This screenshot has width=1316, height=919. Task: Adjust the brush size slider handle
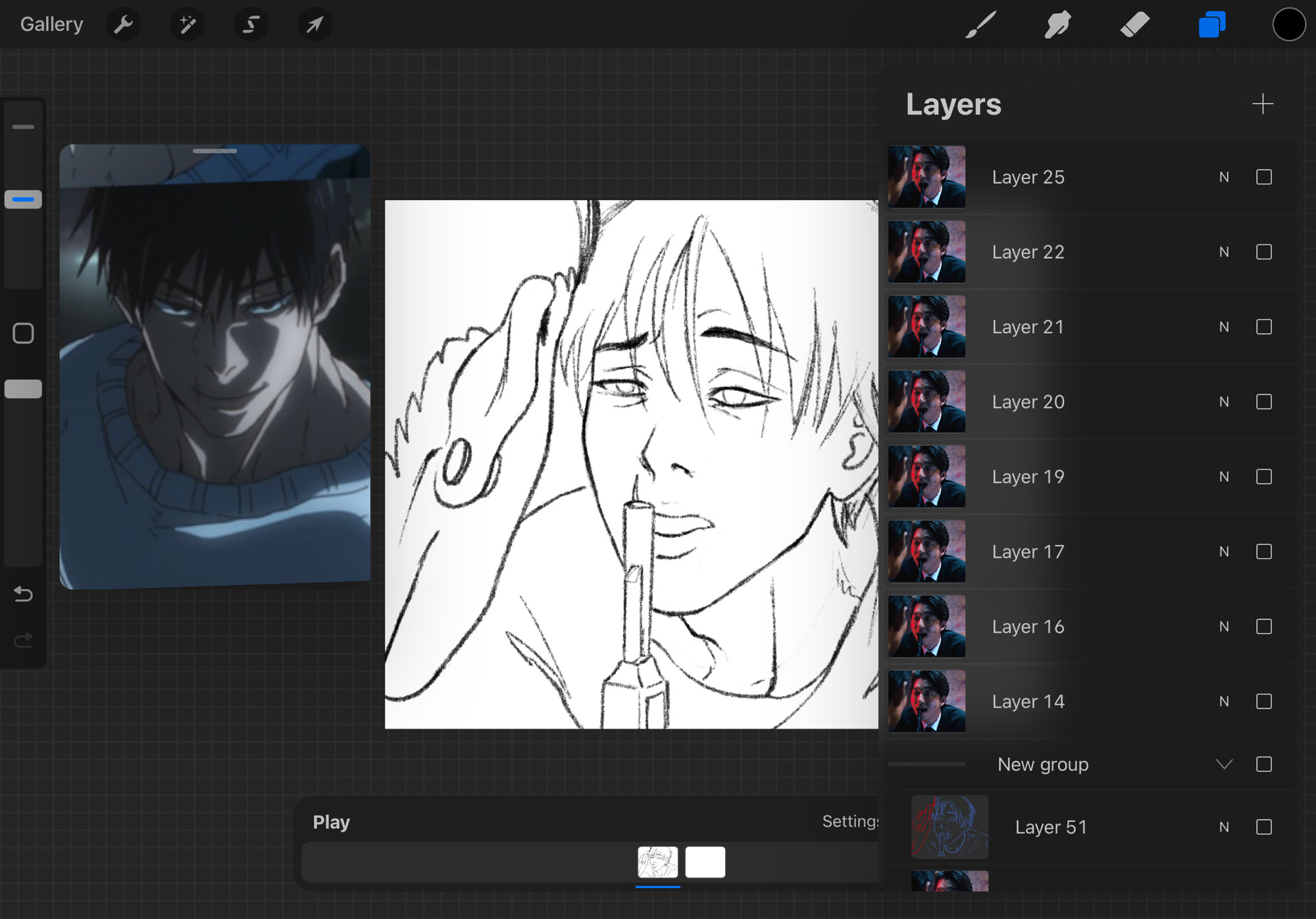23,199
